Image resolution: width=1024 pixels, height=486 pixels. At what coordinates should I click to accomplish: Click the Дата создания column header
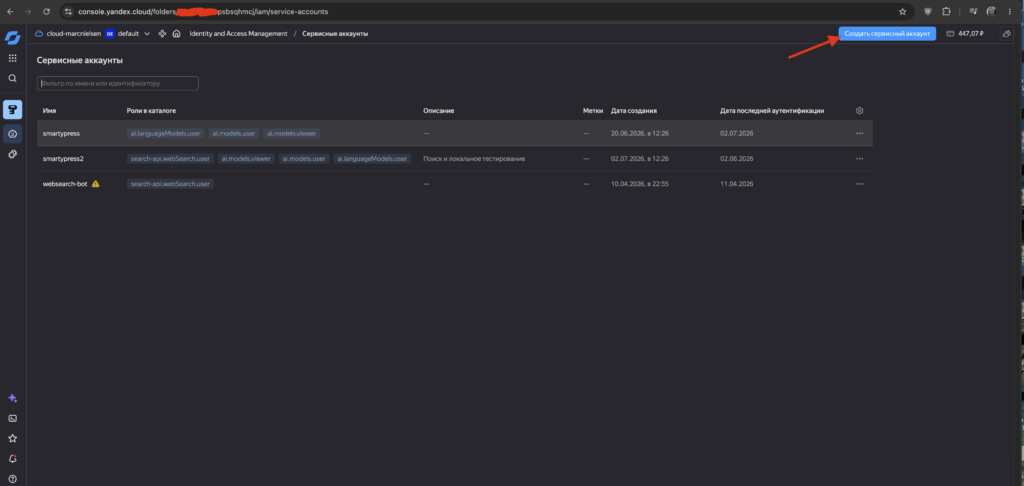633,111
